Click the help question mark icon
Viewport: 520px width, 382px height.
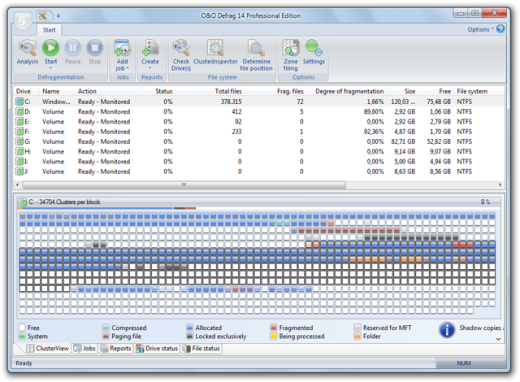[x=500, y=29]
